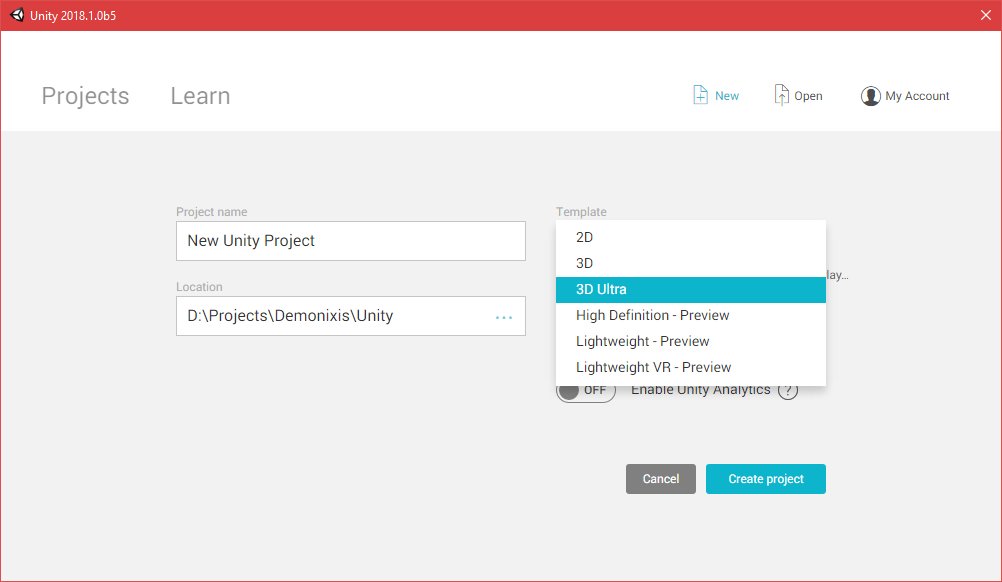Viewport: 1002px width, 582px height.
Task: Click the Project name input field
Action: [351, 241]
